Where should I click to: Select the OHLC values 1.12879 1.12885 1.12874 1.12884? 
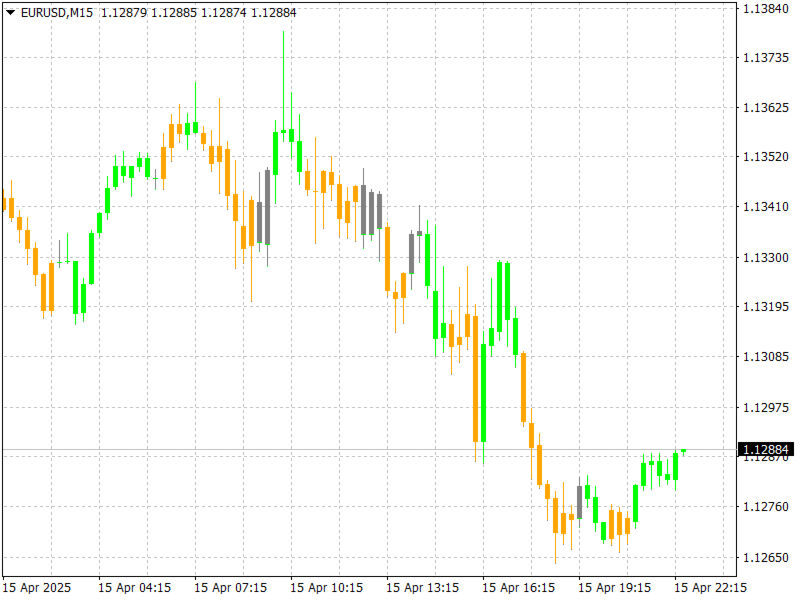pyautogui.click(x=198, y=13)
